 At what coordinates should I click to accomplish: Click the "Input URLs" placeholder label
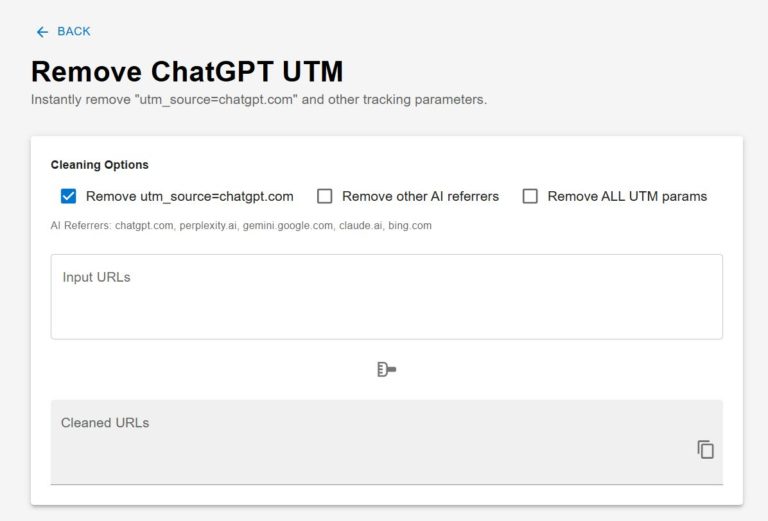click(96, 277)
